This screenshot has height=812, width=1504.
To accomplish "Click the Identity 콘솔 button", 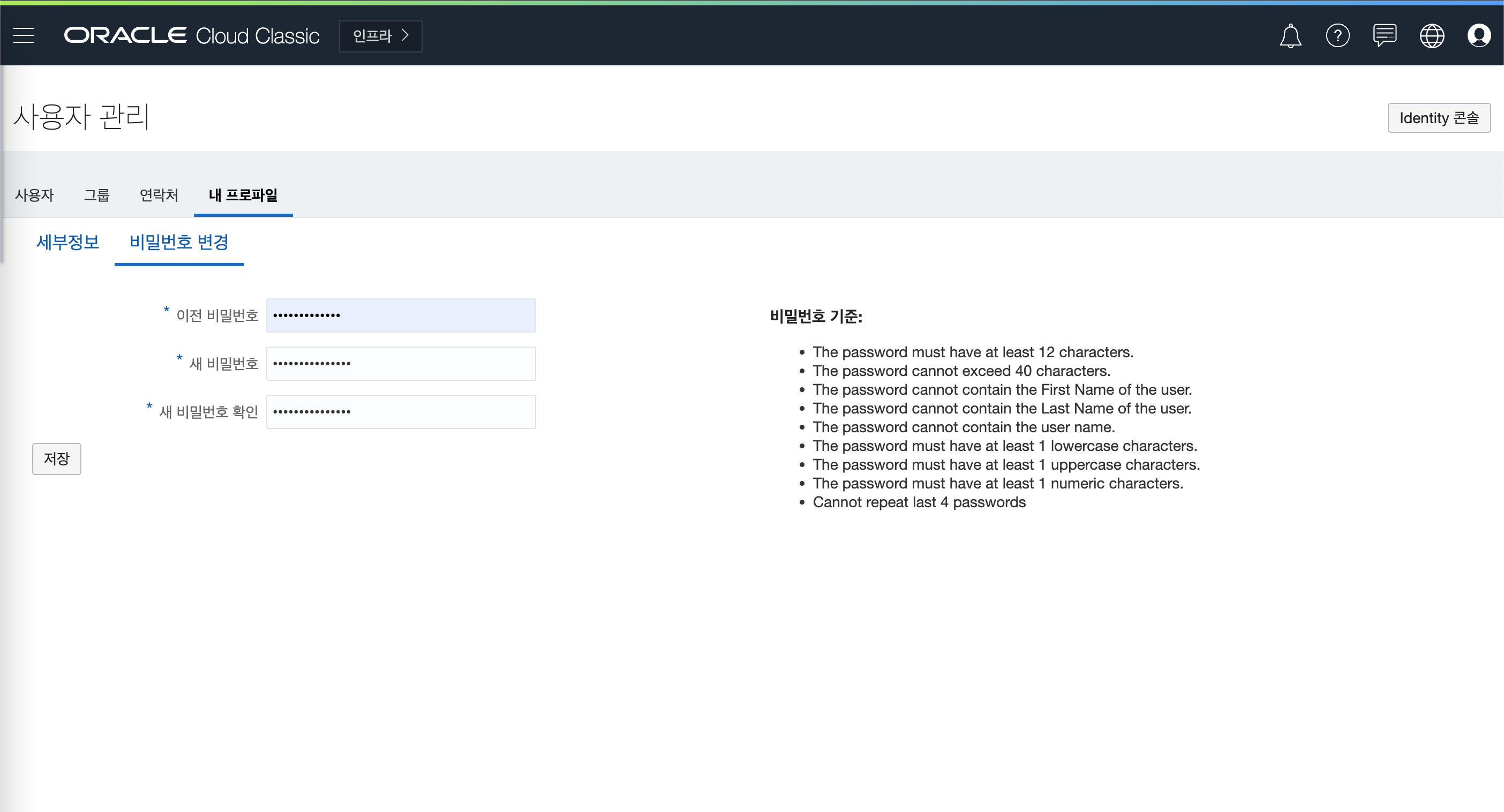I will 1439,118.
